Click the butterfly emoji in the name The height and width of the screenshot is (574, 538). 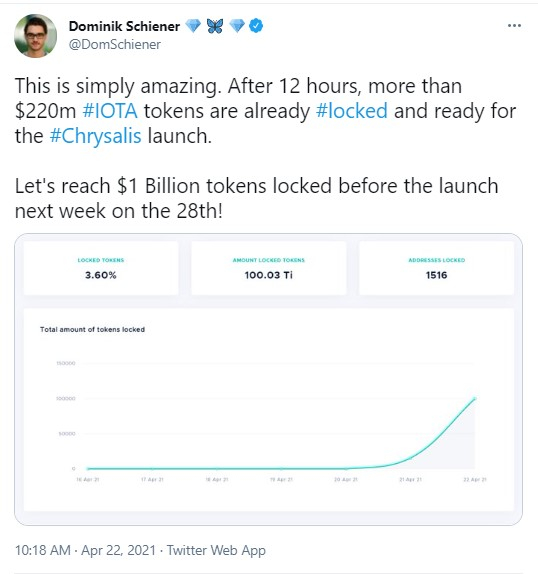(215, 26)
